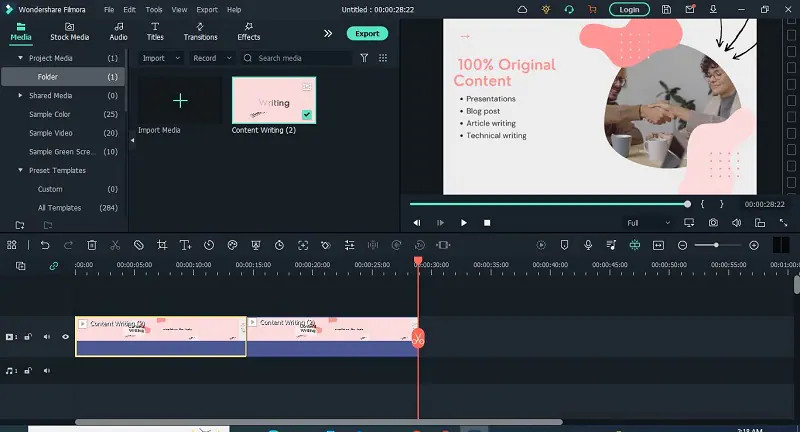The width and height of the screenshot is (800, 432).
Task: Click the undo arrow in timeline toolbar
Action: (x=45, y=245)
